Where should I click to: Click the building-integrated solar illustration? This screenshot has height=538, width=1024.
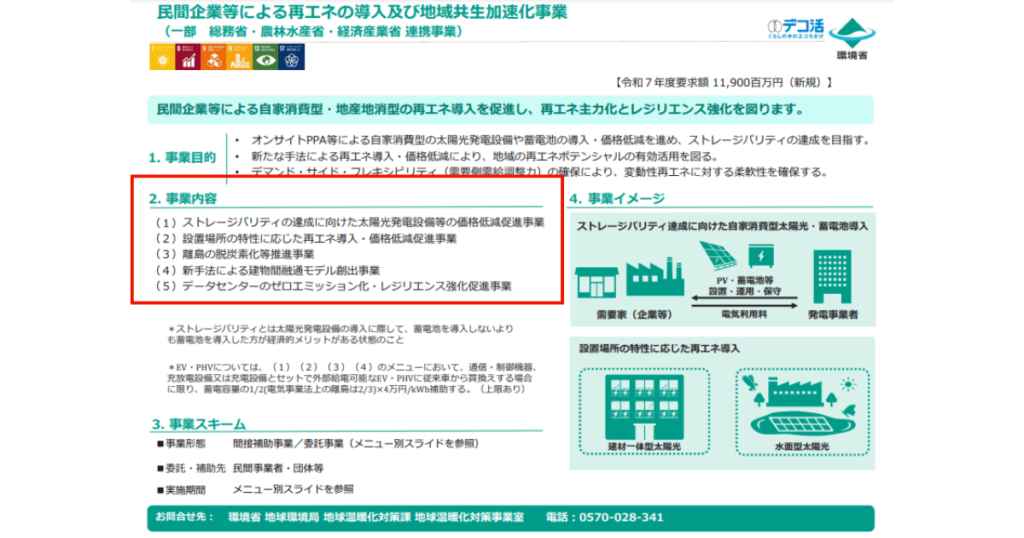pyautogui.click(x=644, y=407)
